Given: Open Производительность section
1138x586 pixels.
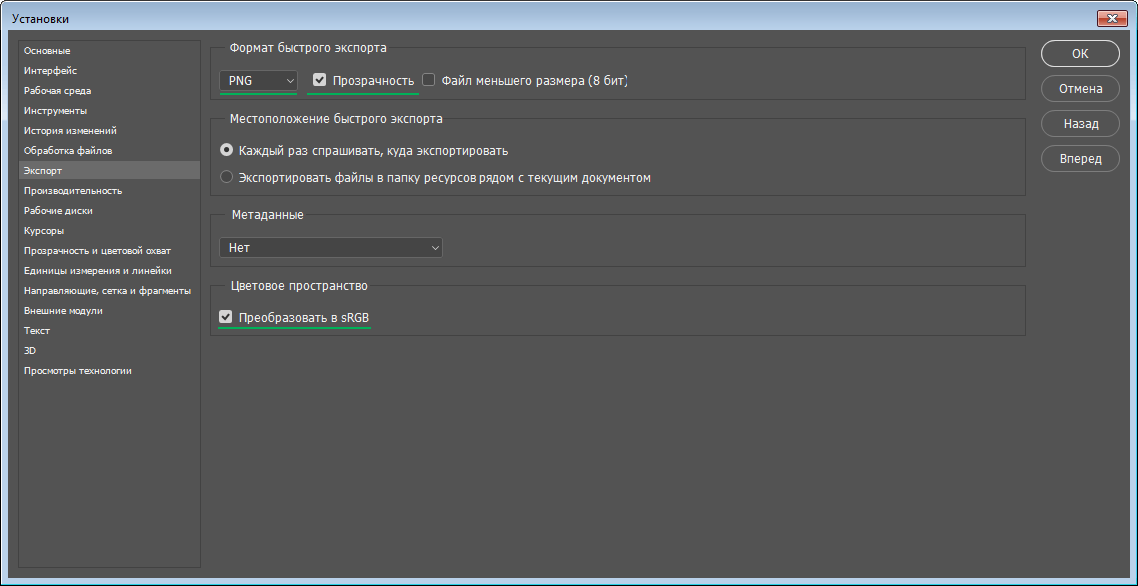Looking at the screenshot, I should [110, 190].
